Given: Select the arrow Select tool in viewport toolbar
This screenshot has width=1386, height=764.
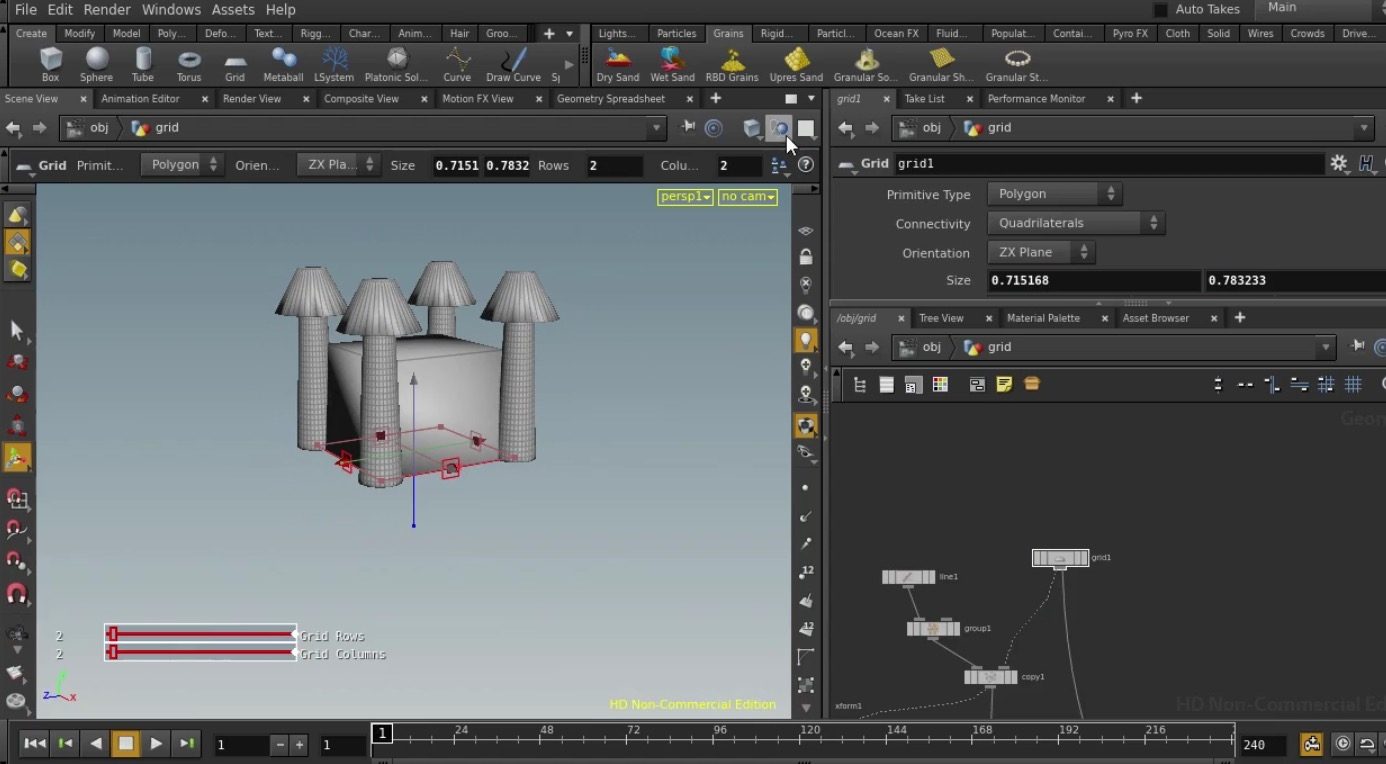Looking at the screenshot, I should click(x=17, y=330).
